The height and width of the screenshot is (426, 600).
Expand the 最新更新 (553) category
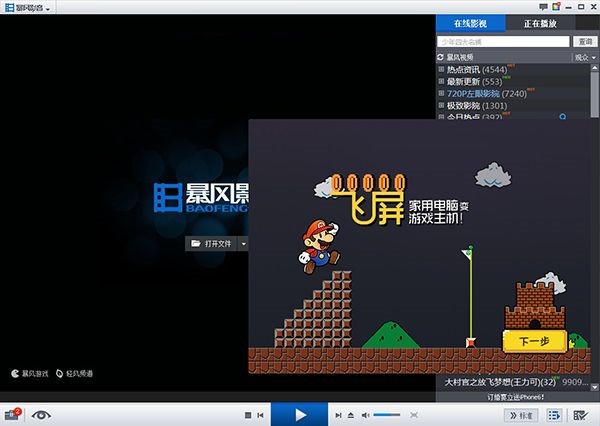pyautogui.click(x=441, y=81)
